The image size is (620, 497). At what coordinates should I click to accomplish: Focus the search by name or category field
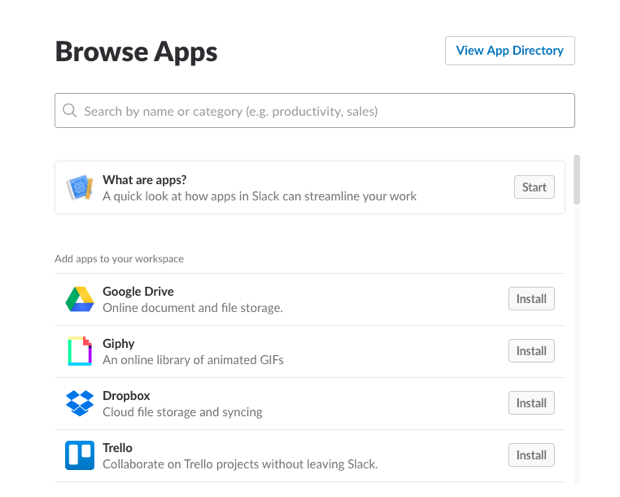(315, 110)
